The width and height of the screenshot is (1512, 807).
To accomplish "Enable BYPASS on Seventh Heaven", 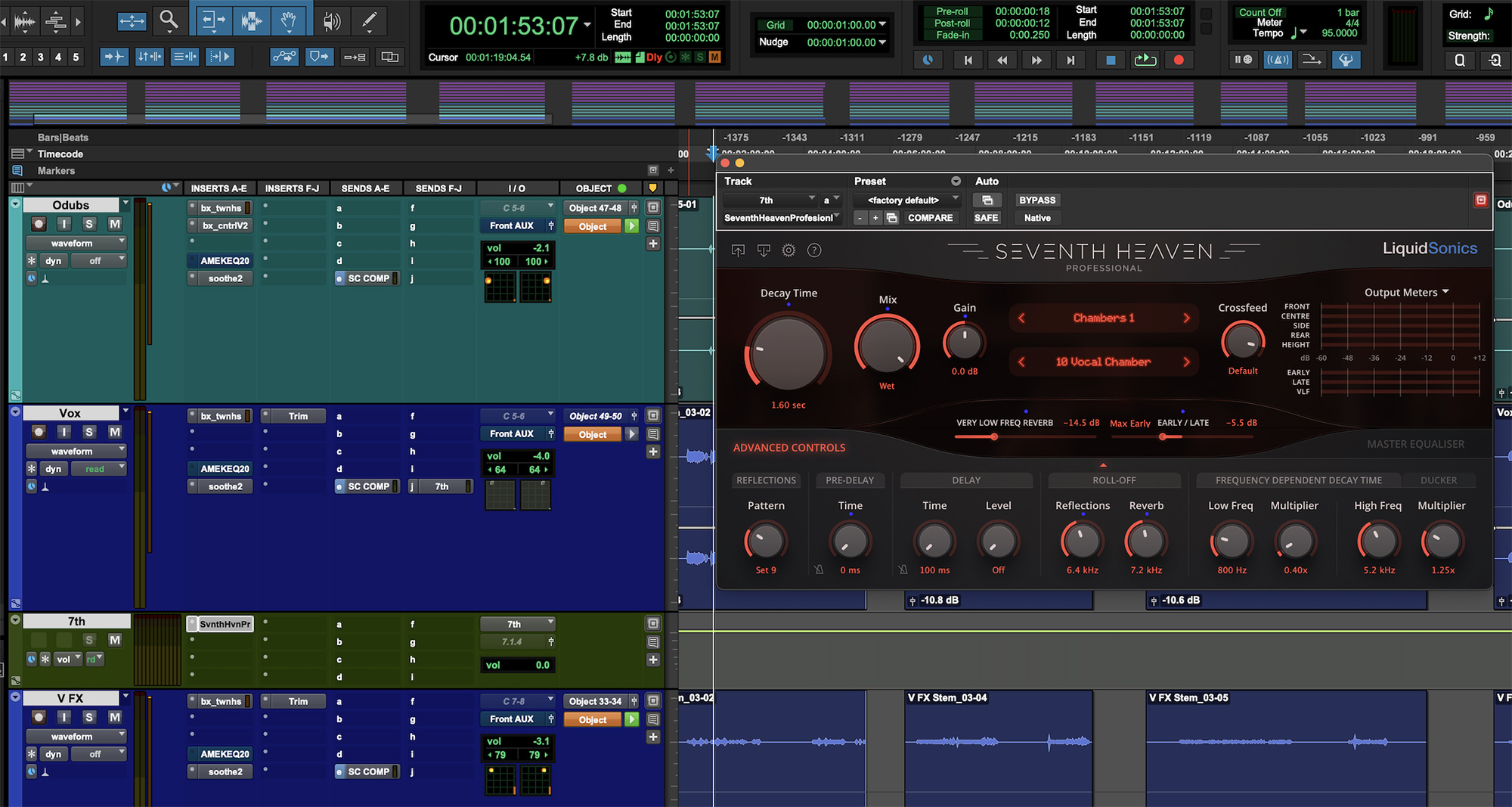I will point(1037,200).
